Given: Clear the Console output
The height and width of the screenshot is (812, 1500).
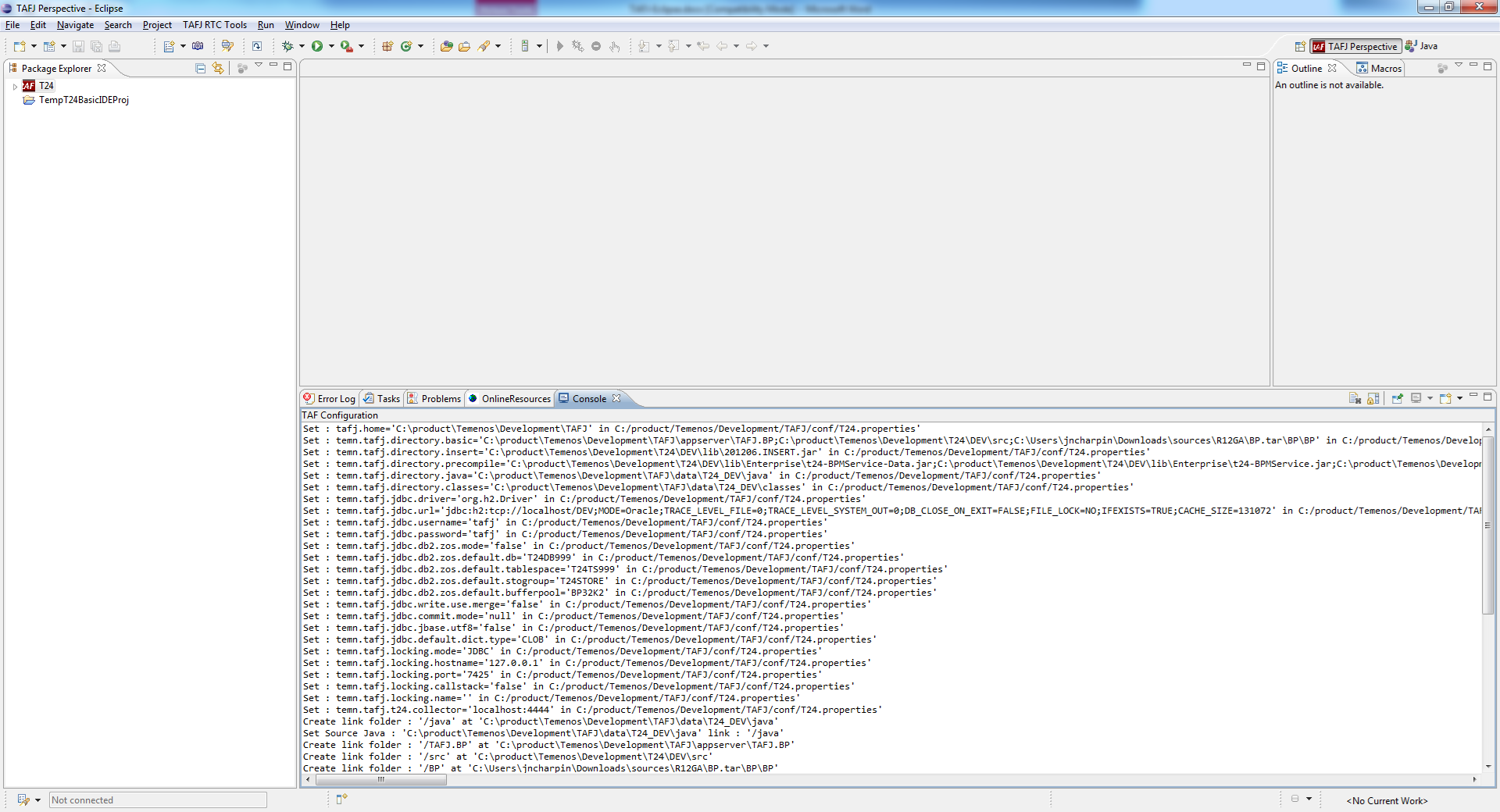Looking at the screenshot, I should click(x=1355, y=398).
